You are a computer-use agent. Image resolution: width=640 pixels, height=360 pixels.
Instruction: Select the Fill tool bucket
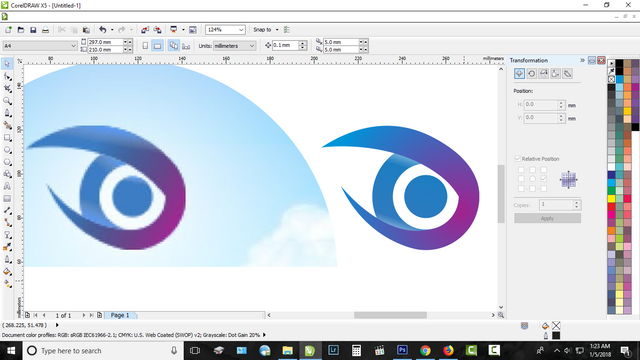(x=7, y=271)
